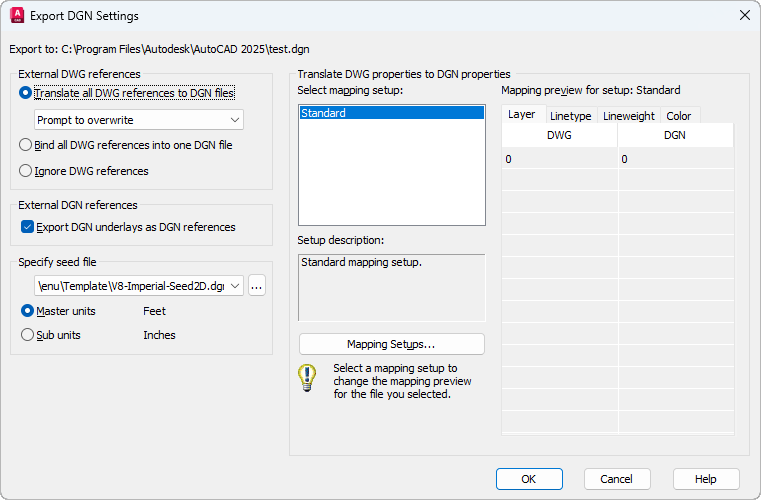
Task: Choose Bind all DWG references option
Action: (x=26, y=145)
